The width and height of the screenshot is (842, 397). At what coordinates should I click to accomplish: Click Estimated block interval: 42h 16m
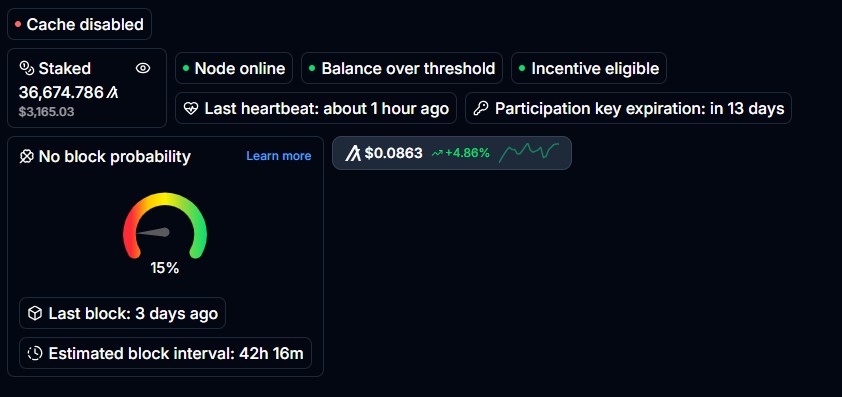[x=165, y=353]
